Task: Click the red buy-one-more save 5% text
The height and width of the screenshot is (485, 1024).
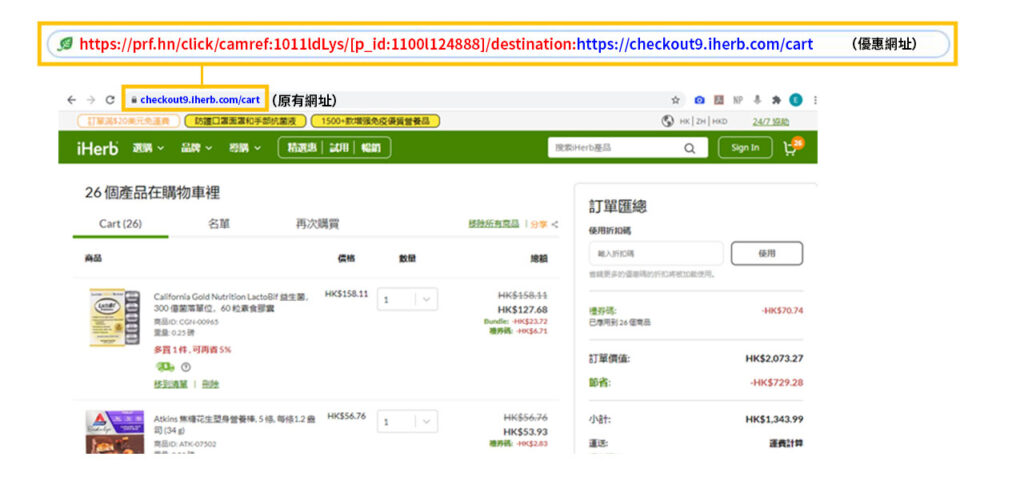Action: [x=192, y=350]
